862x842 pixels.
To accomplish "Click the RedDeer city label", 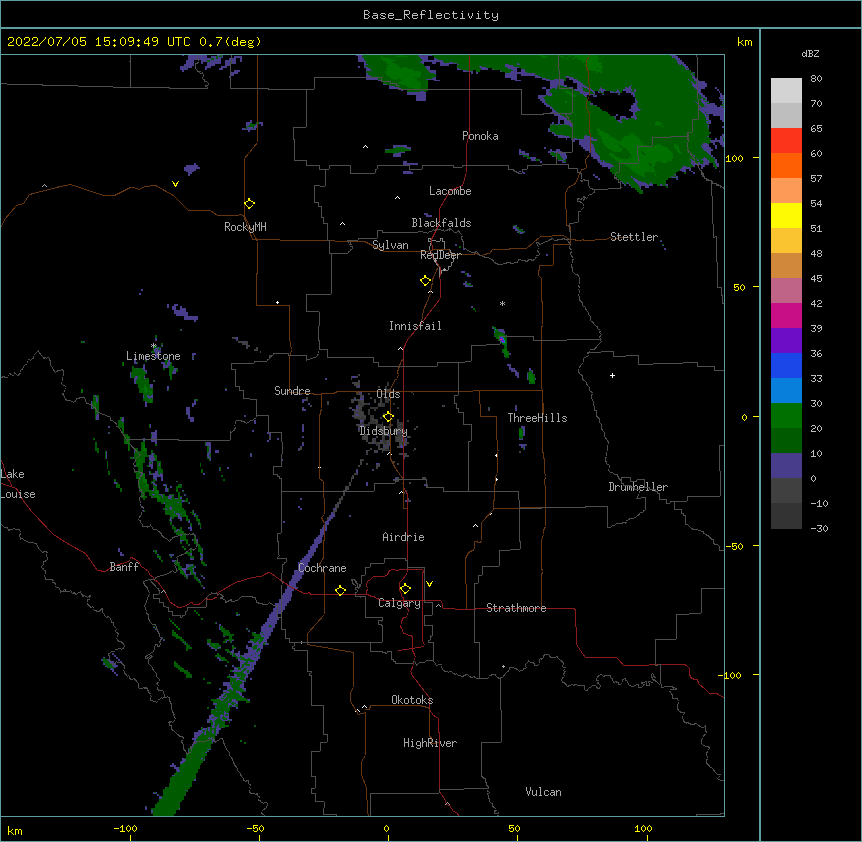I will (440, 255).
